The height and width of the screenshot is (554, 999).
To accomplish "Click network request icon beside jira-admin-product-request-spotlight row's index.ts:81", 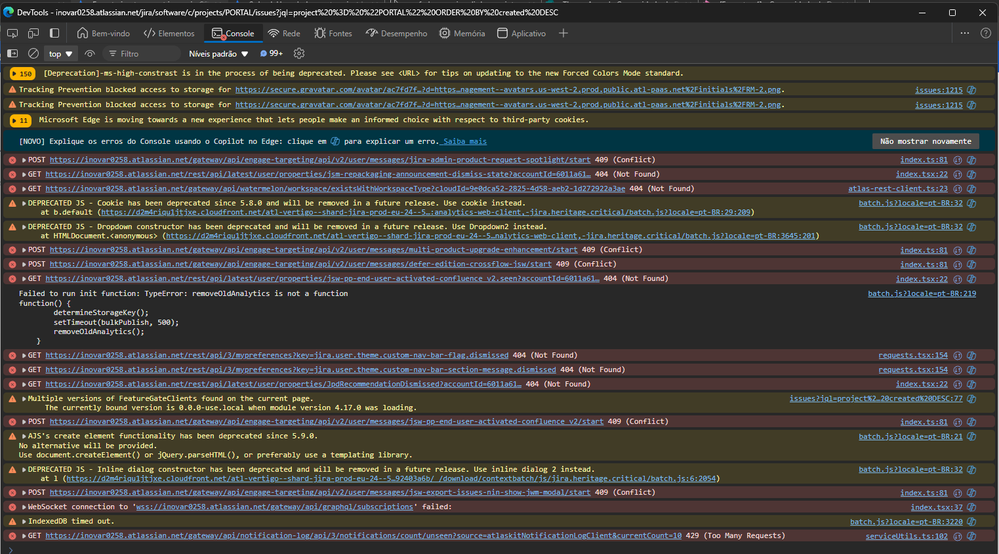I will point(957,160).
